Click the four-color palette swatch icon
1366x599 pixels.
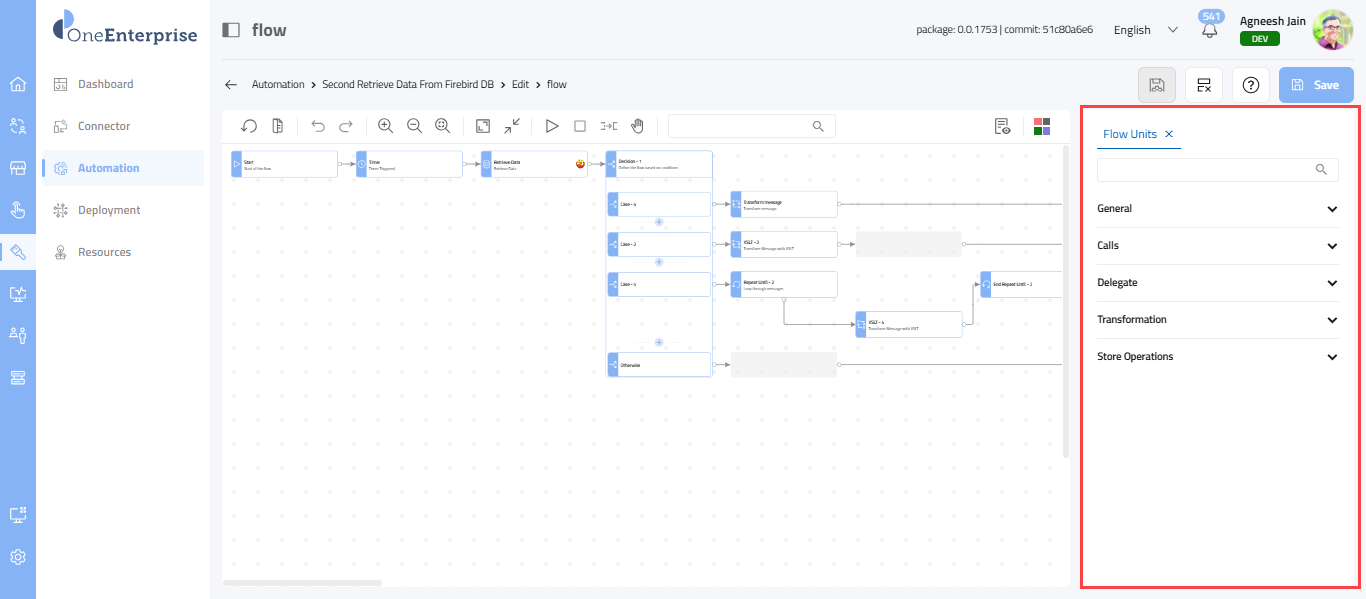pos(1041,126)
